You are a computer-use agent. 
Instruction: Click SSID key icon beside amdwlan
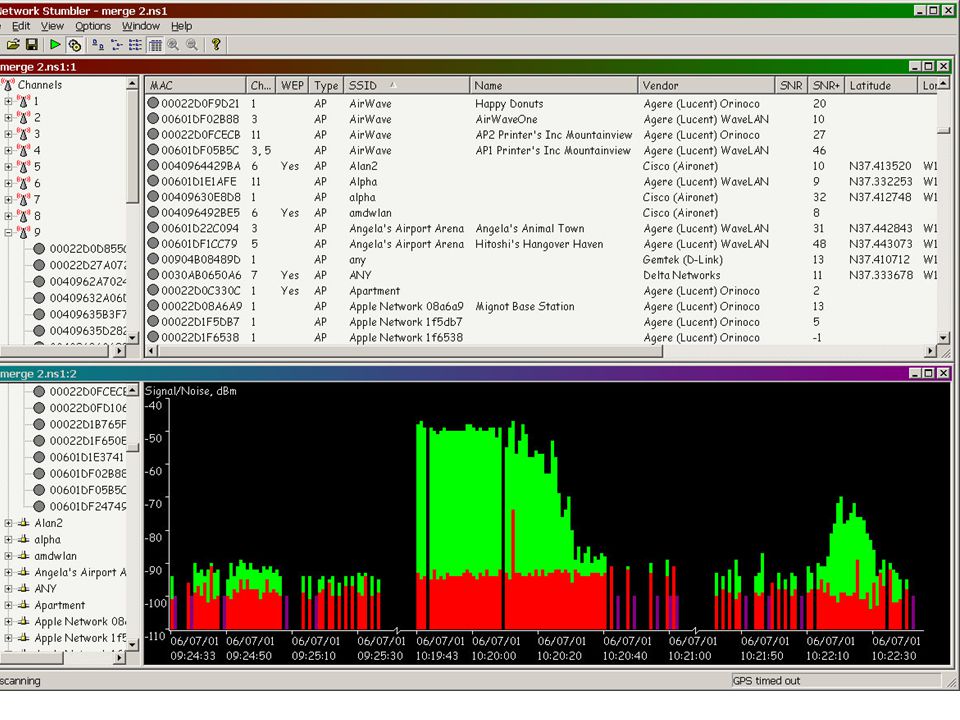tap(24, 556)
